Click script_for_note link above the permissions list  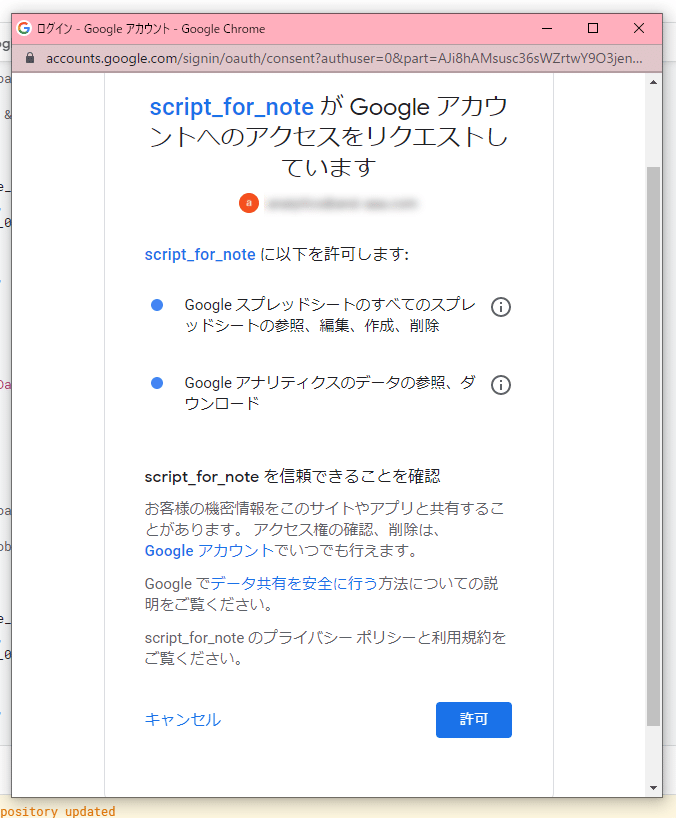200,254
